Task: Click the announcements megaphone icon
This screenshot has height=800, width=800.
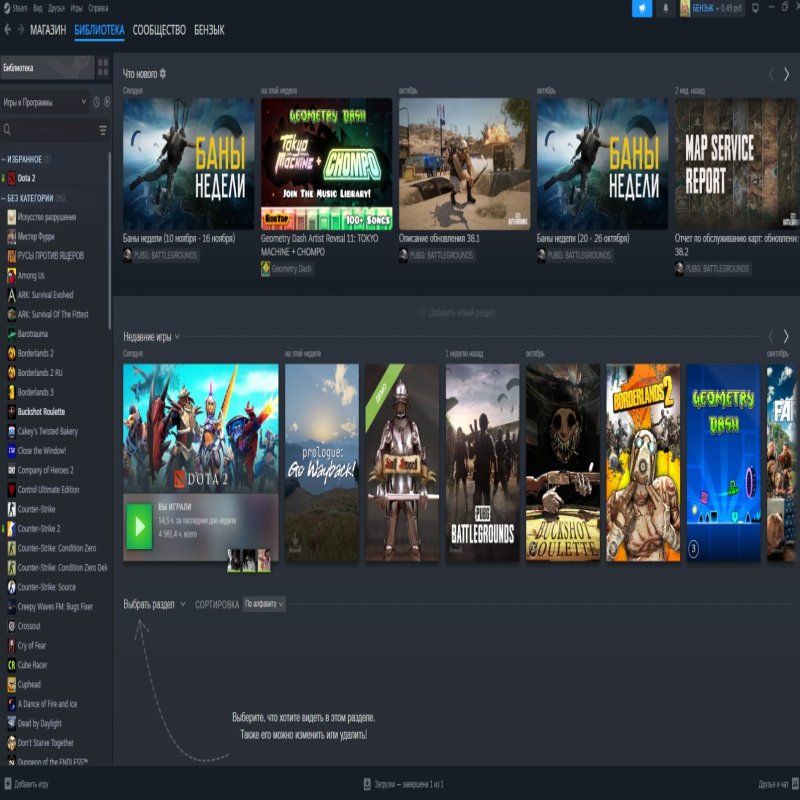Action: (x=642, y=9)
